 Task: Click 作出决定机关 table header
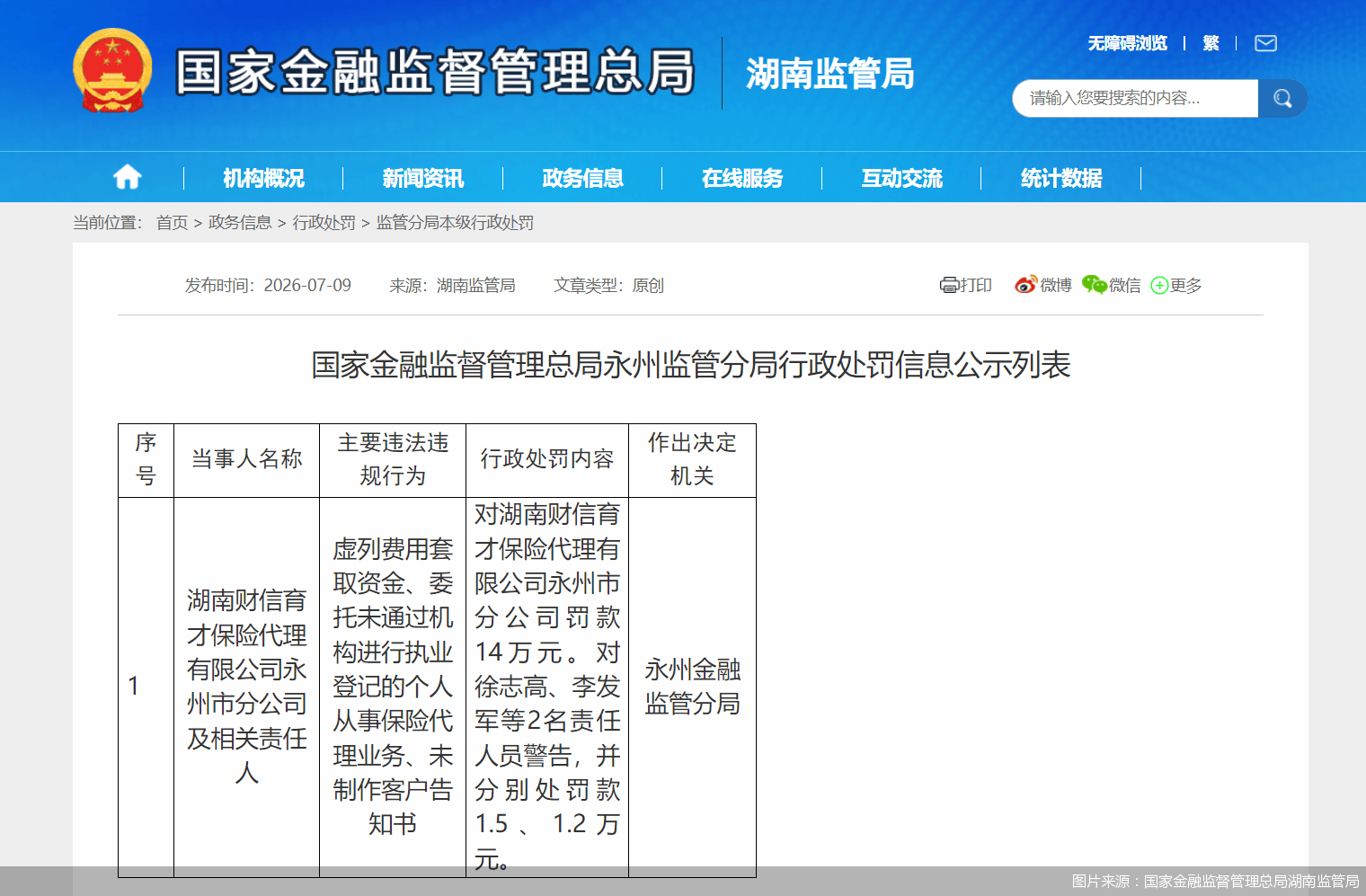click(692, 459)
